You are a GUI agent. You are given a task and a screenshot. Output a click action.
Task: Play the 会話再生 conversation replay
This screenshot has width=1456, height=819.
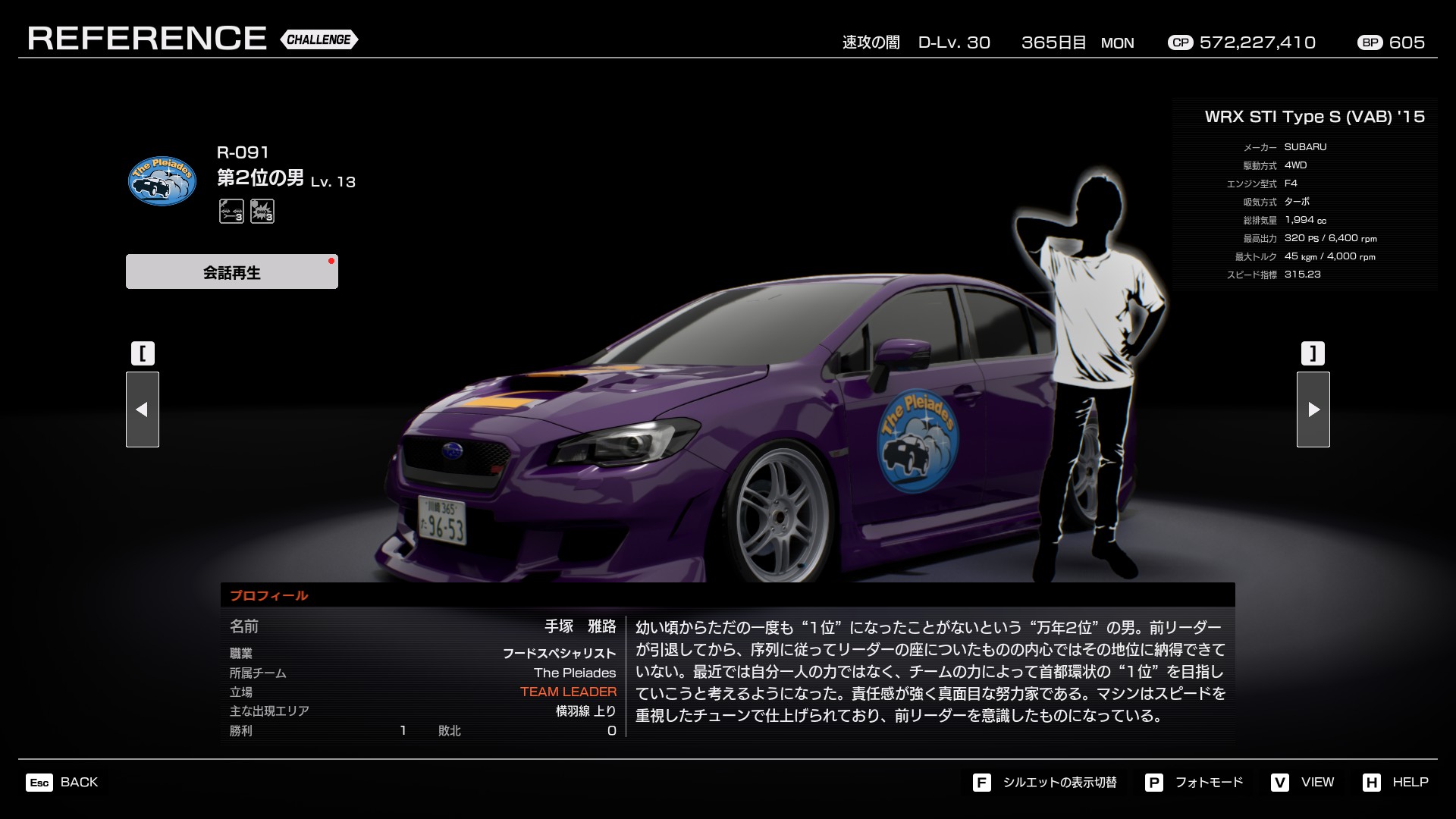point(232,272)
